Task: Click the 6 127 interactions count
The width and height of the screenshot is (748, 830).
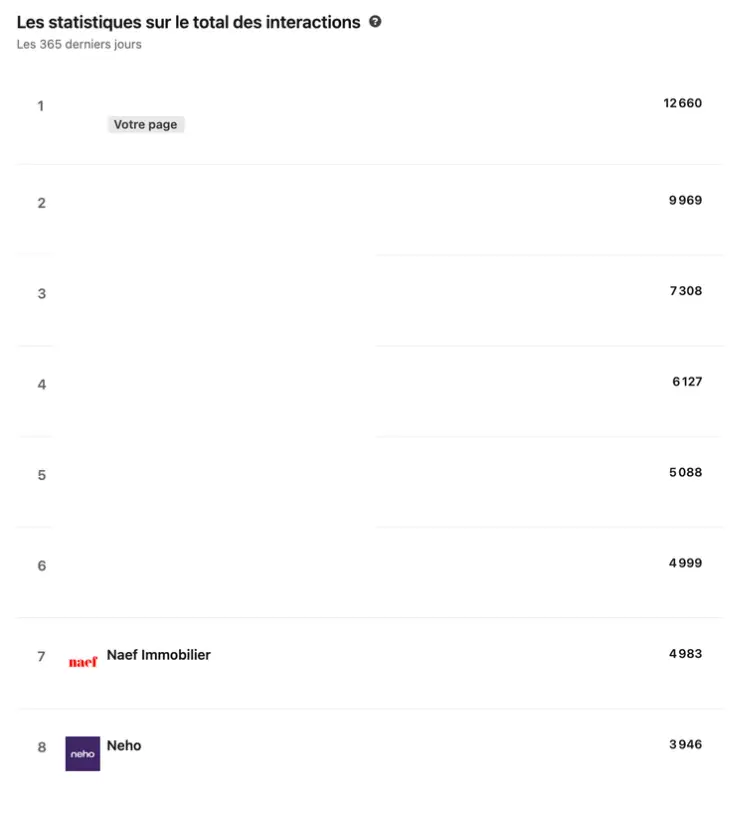Action: 687,381
